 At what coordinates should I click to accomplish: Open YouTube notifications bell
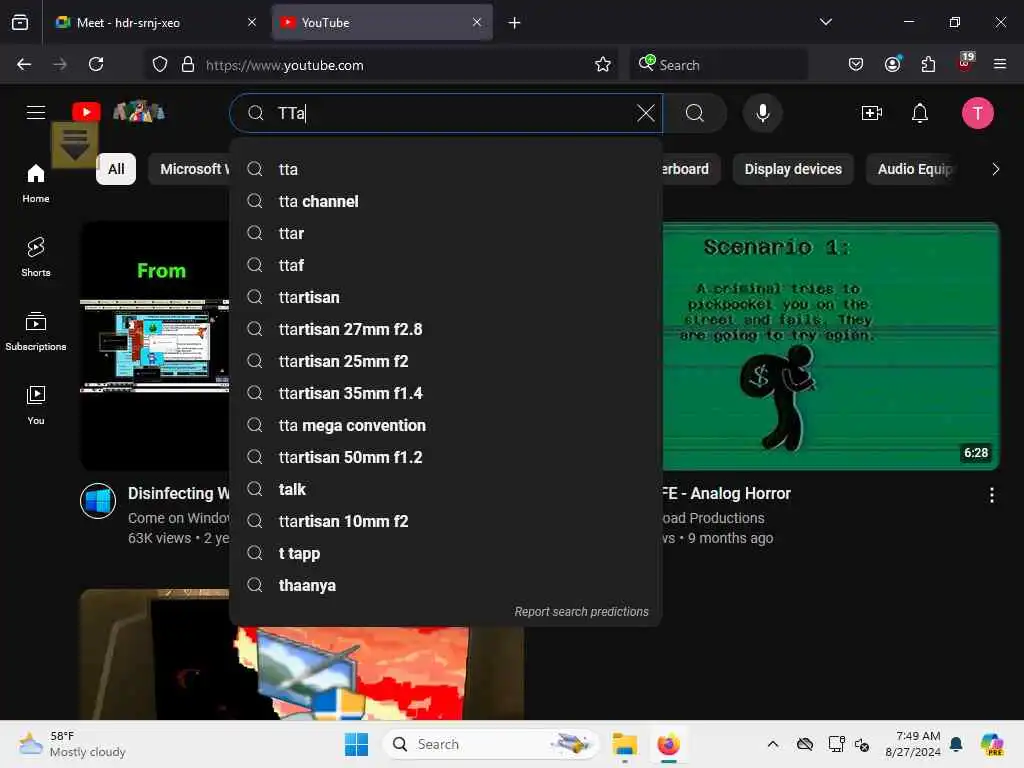(x=920, y=113)
